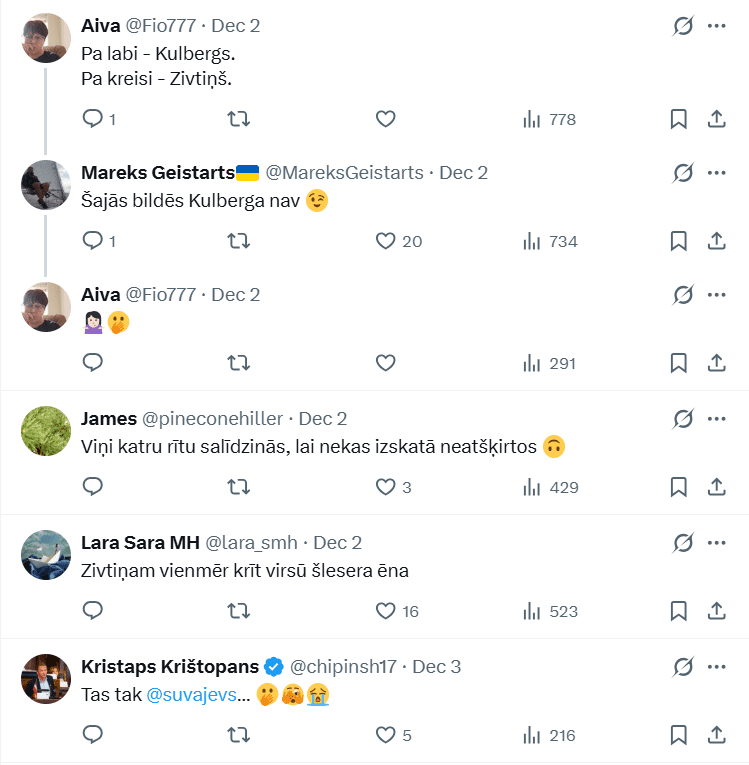This screenshot has width=749, height=765.
Task: Open the Dec 3 timestamp on Kristaps' tweet
Action: 437,666
